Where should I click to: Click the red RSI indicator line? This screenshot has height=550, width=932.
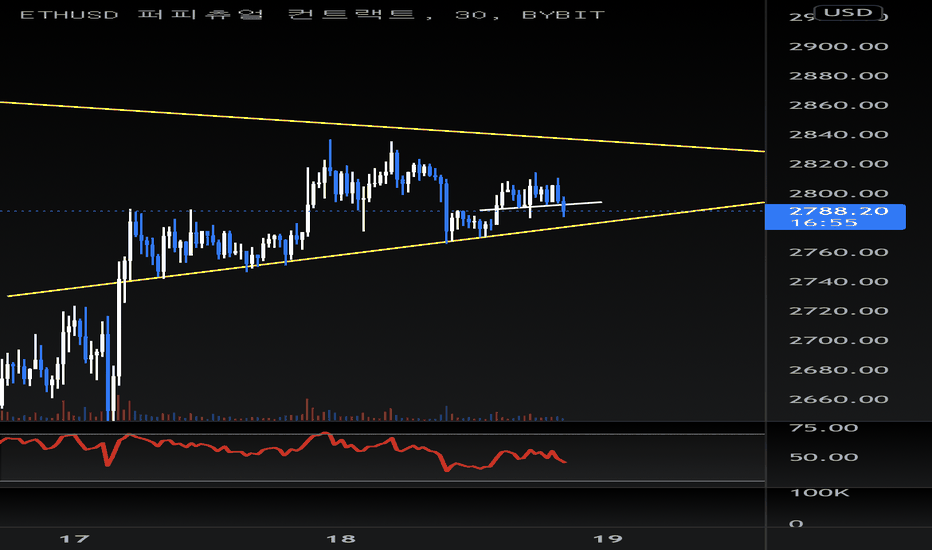pos(283,451)
